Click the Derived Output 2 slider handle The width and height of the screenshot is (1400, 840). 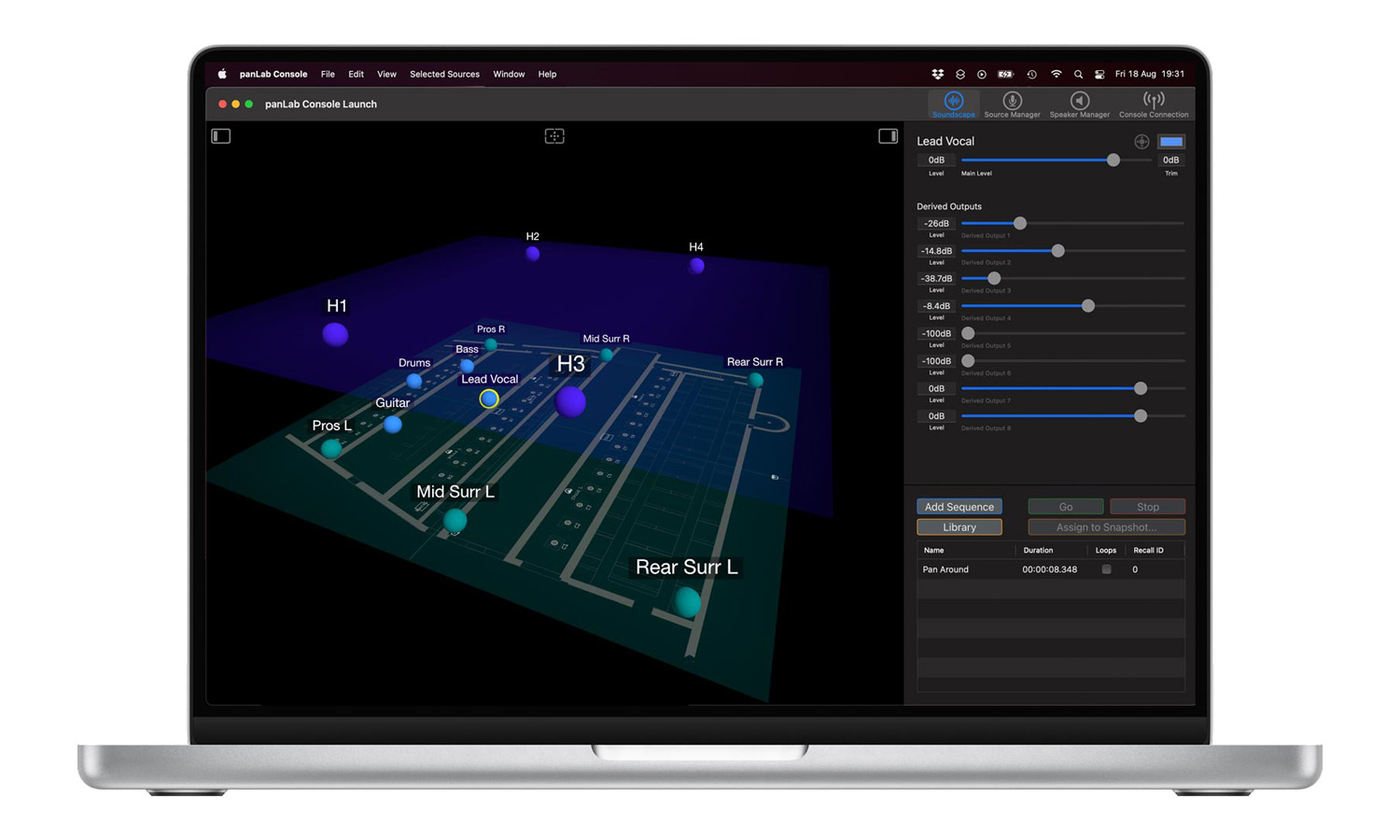point(1057,251)
